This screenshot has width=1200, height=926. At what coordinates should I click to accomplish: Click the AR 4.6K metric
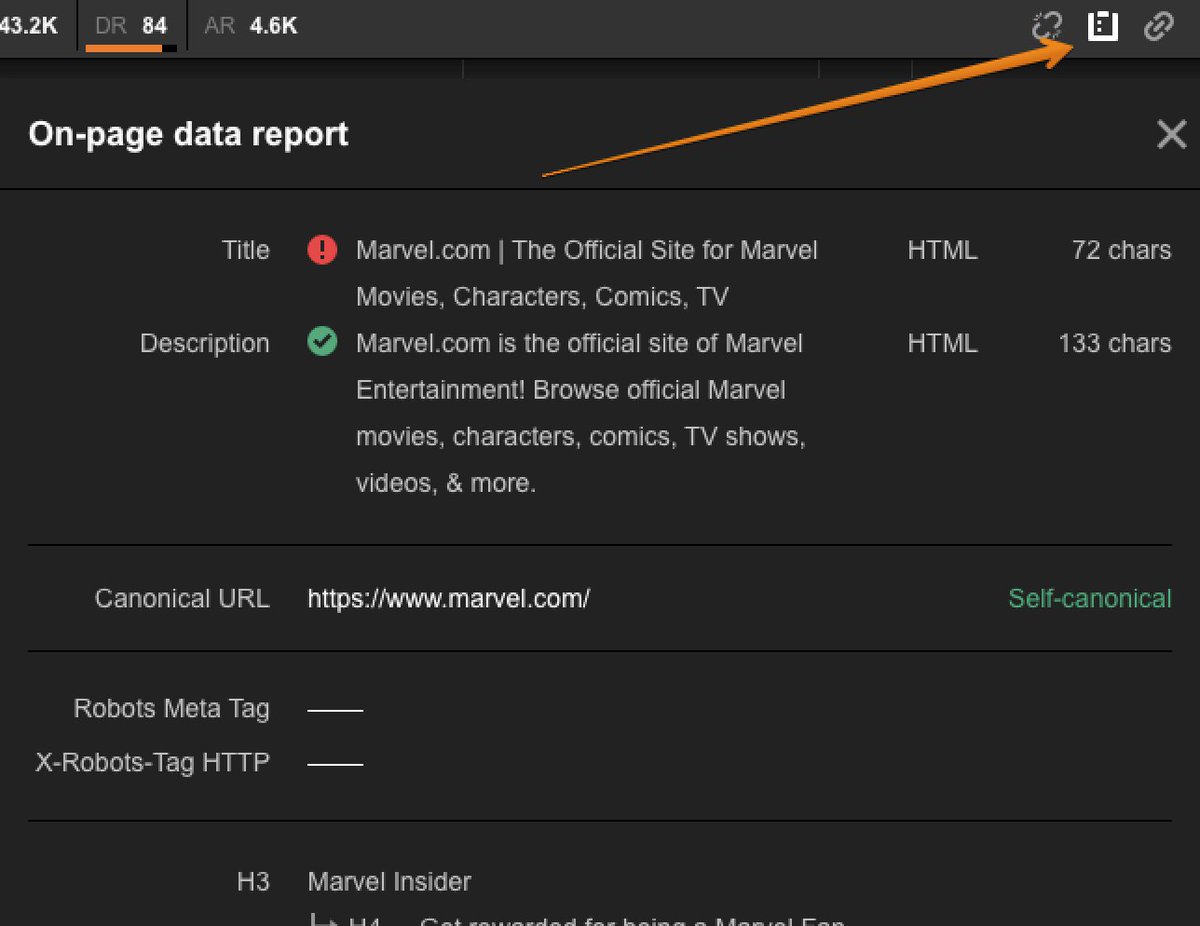250,26
